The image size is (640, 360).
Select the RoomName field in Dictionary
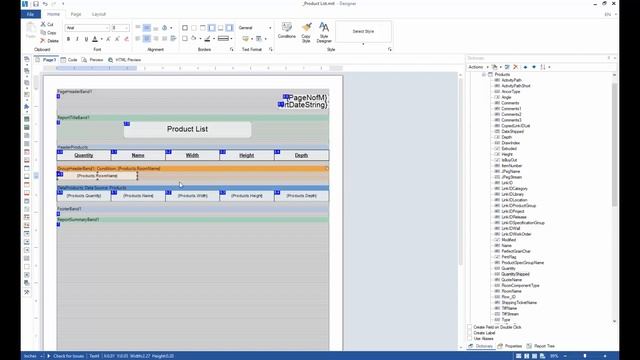[511, 291]
